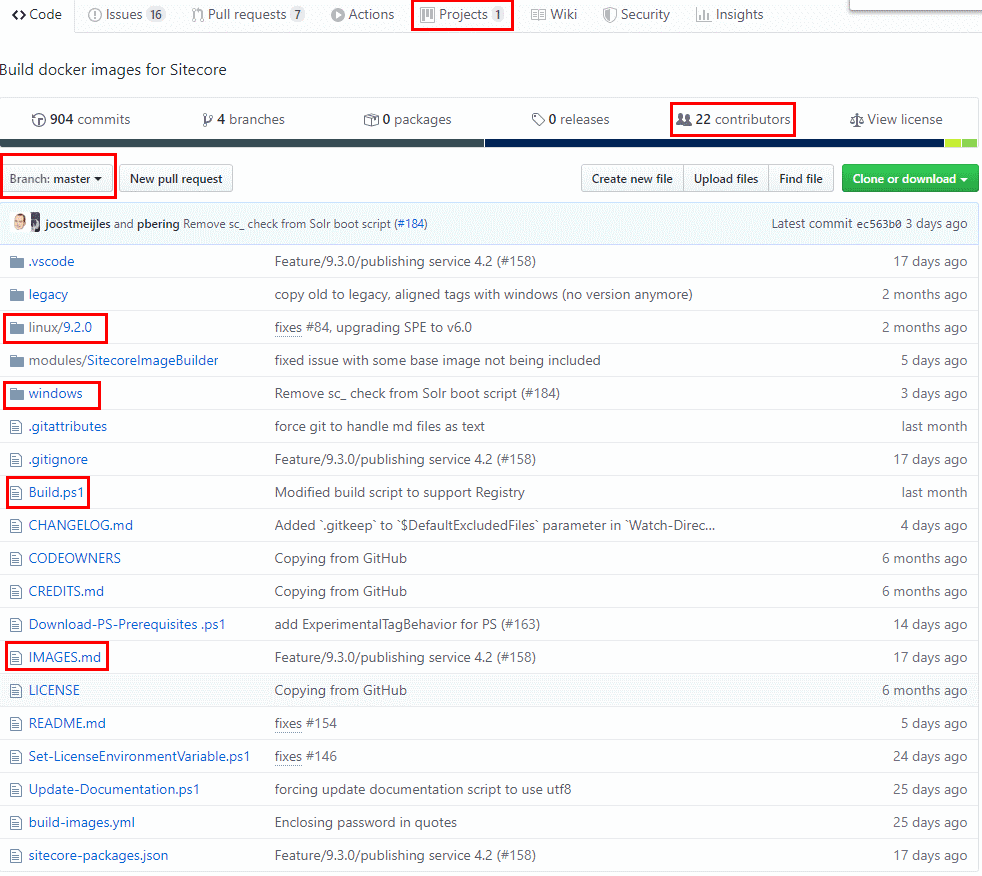982x876 pixels.
Task: Click the Build.ps1 file icon
Action: pos(16,493)
